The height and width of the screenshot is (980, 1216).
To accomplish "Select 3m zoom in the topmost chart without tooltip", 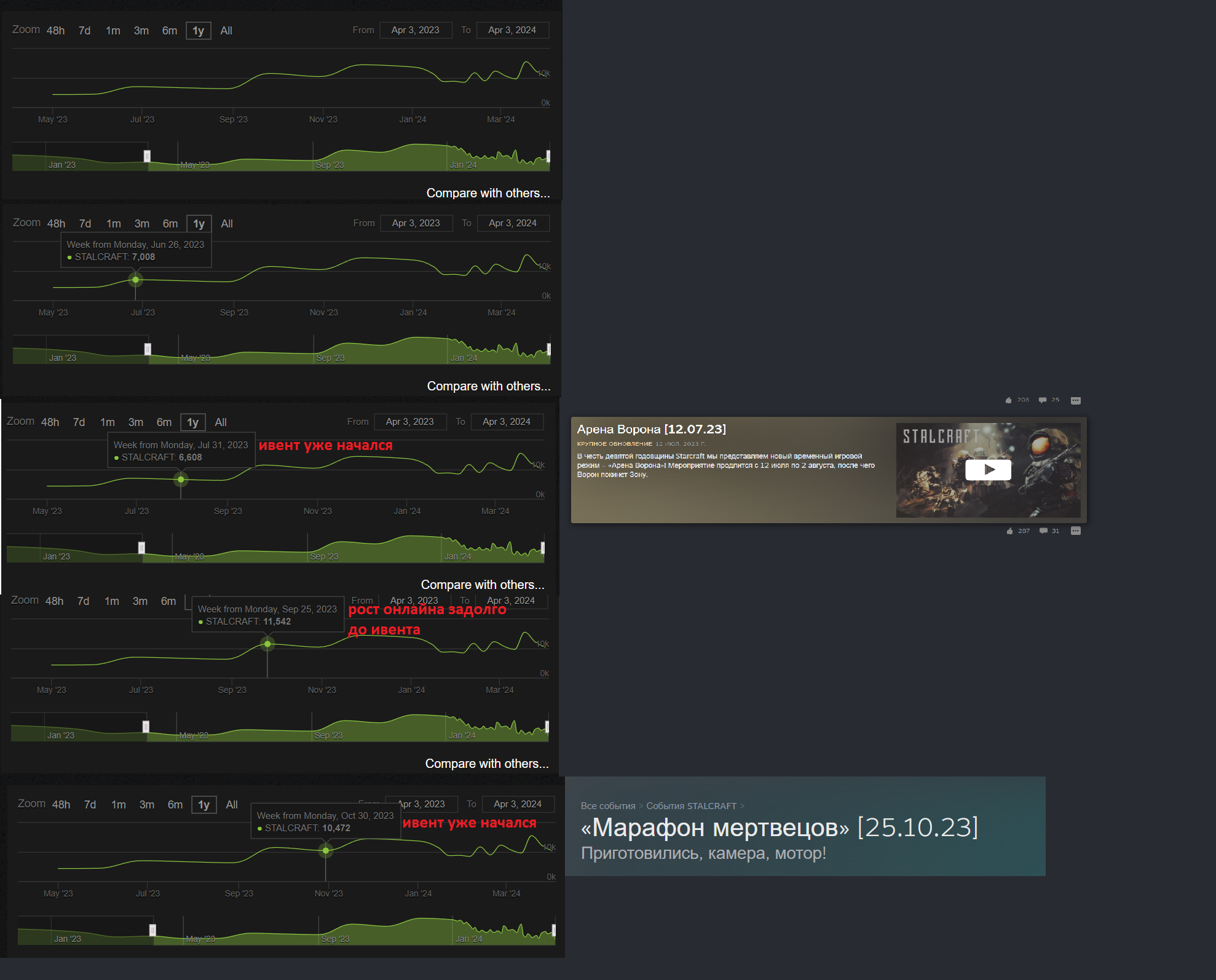I will click(x=141, y=31).
